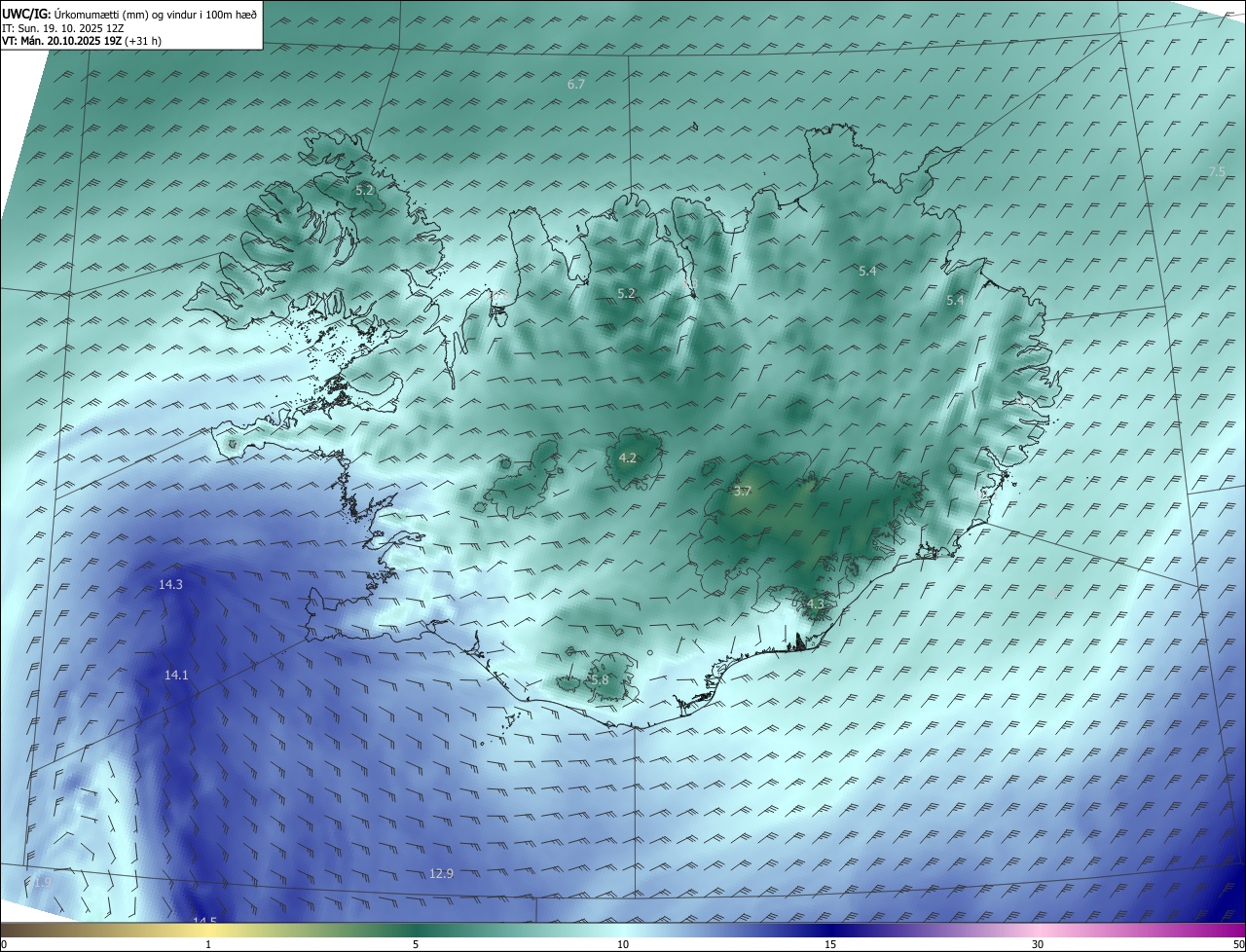
Task: Click the 50 tick on the color scale
Action: coord(1238,944)
